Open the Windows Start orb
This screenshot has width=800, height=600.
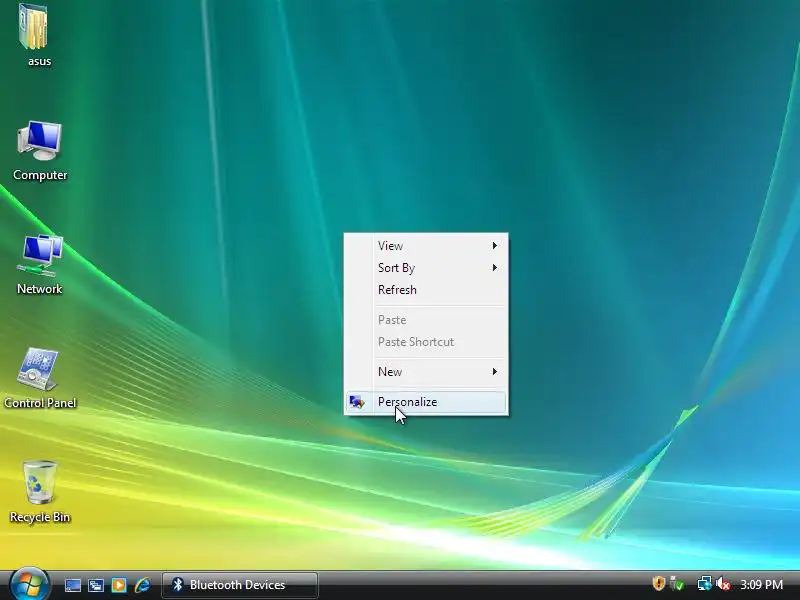[29, 584]
